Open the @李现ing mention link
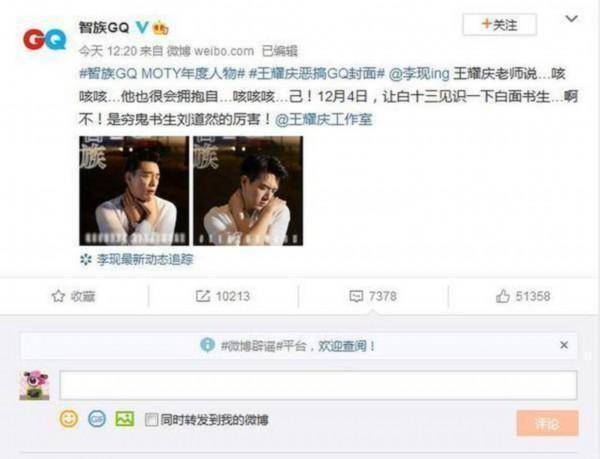Screen dimensions: 600x459 [419, 73]
